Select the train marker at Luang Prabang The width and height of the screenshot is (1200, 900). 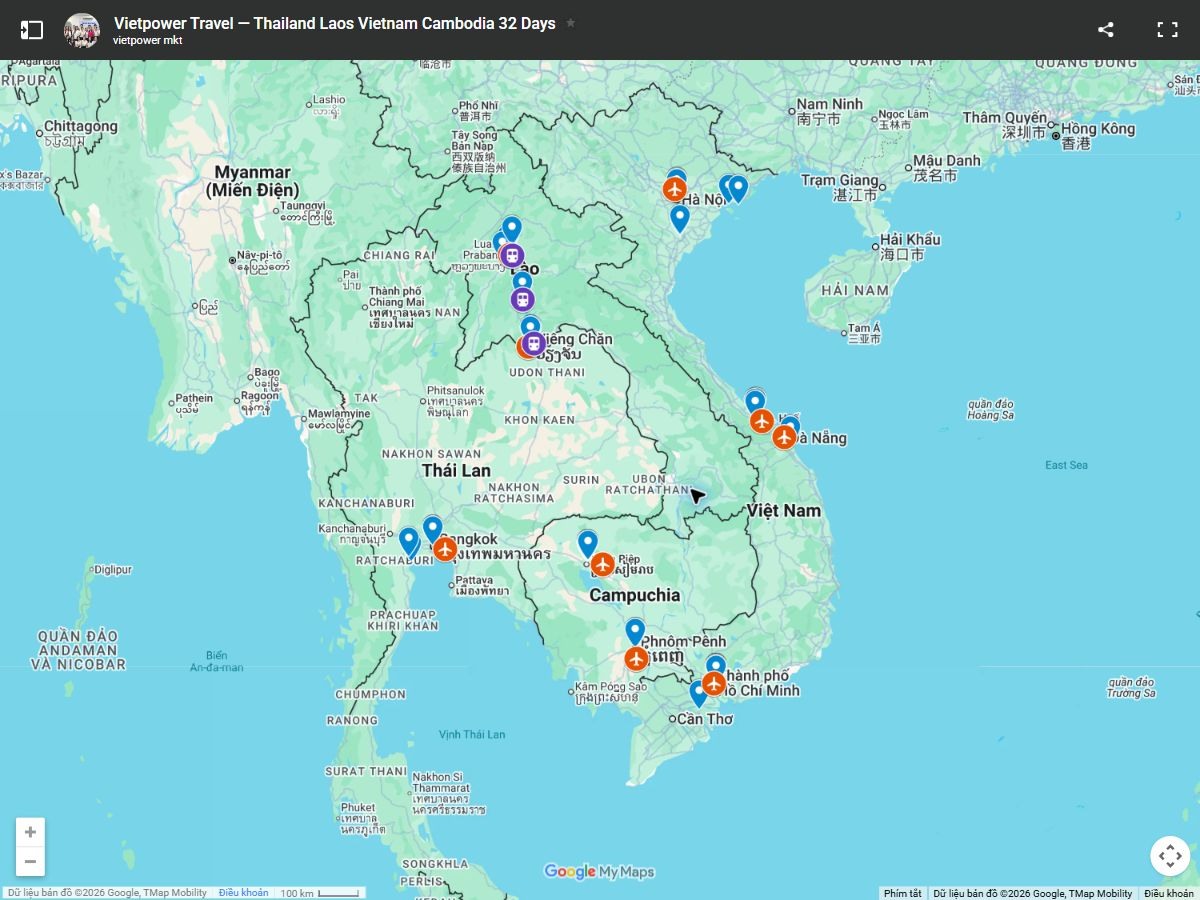coord(512,256)
